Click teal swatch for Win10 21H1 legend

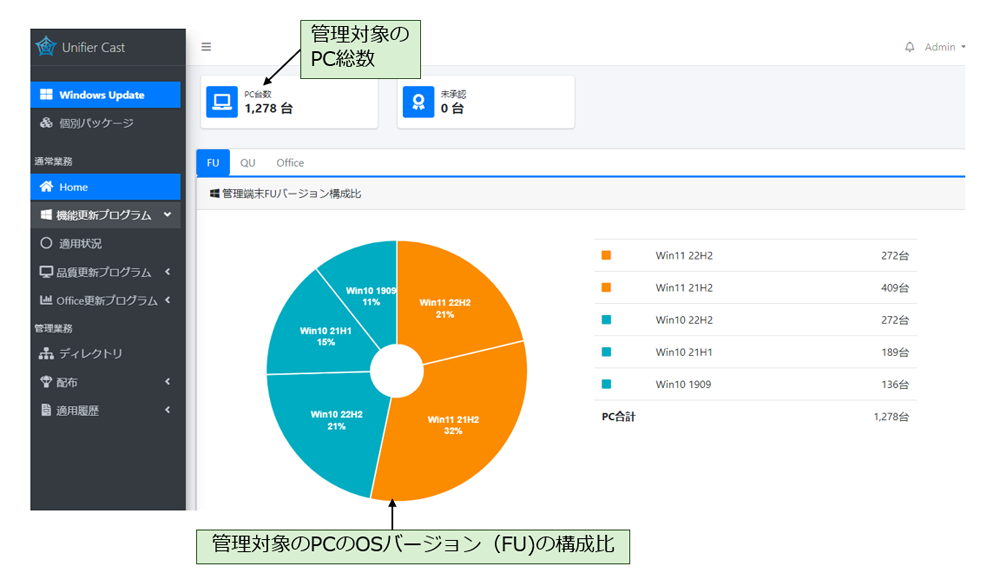coord(607,351)
